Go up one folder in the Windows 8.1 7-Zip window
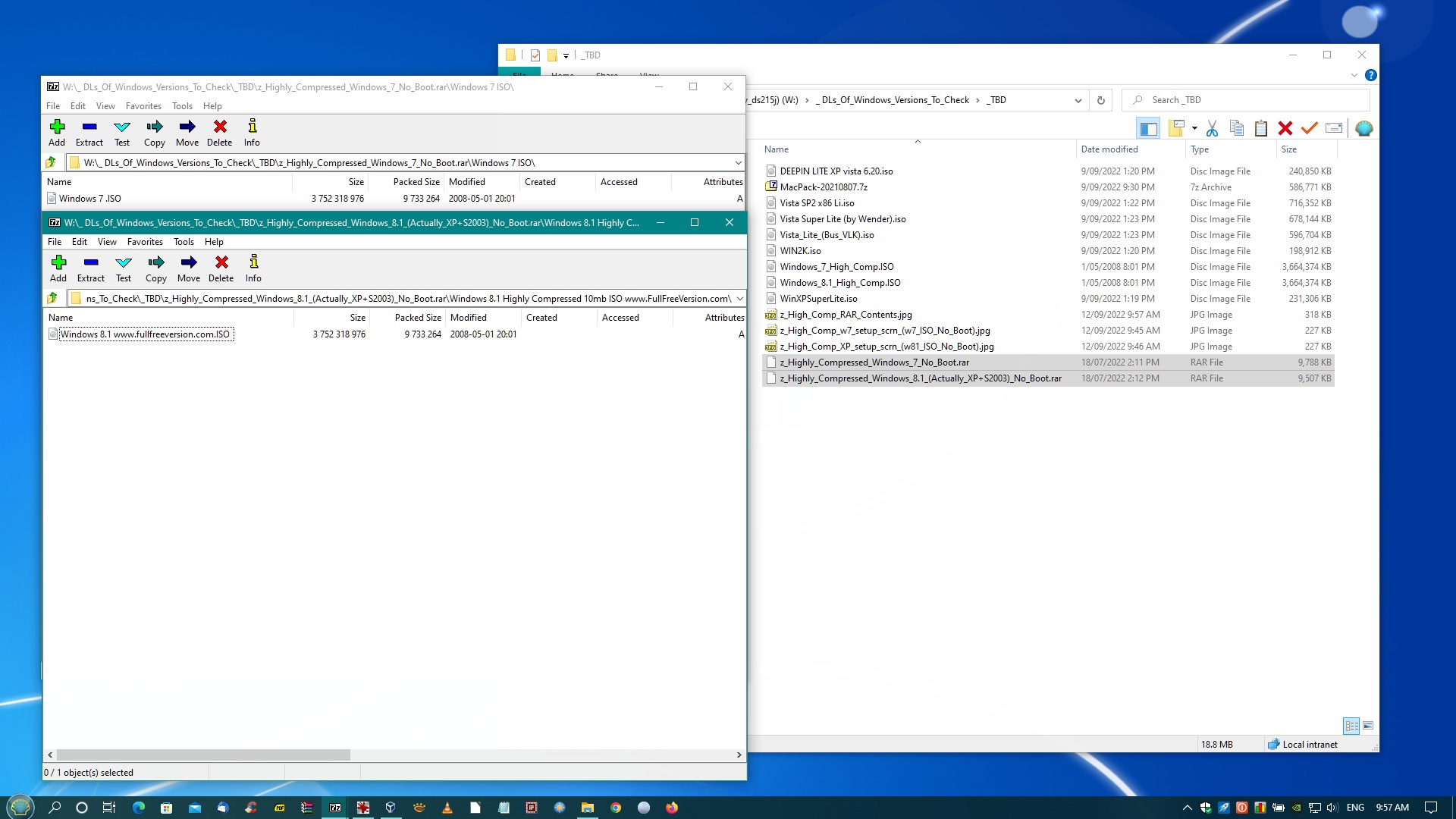The width and height of the screenshot is (1456, 819). 52,298
